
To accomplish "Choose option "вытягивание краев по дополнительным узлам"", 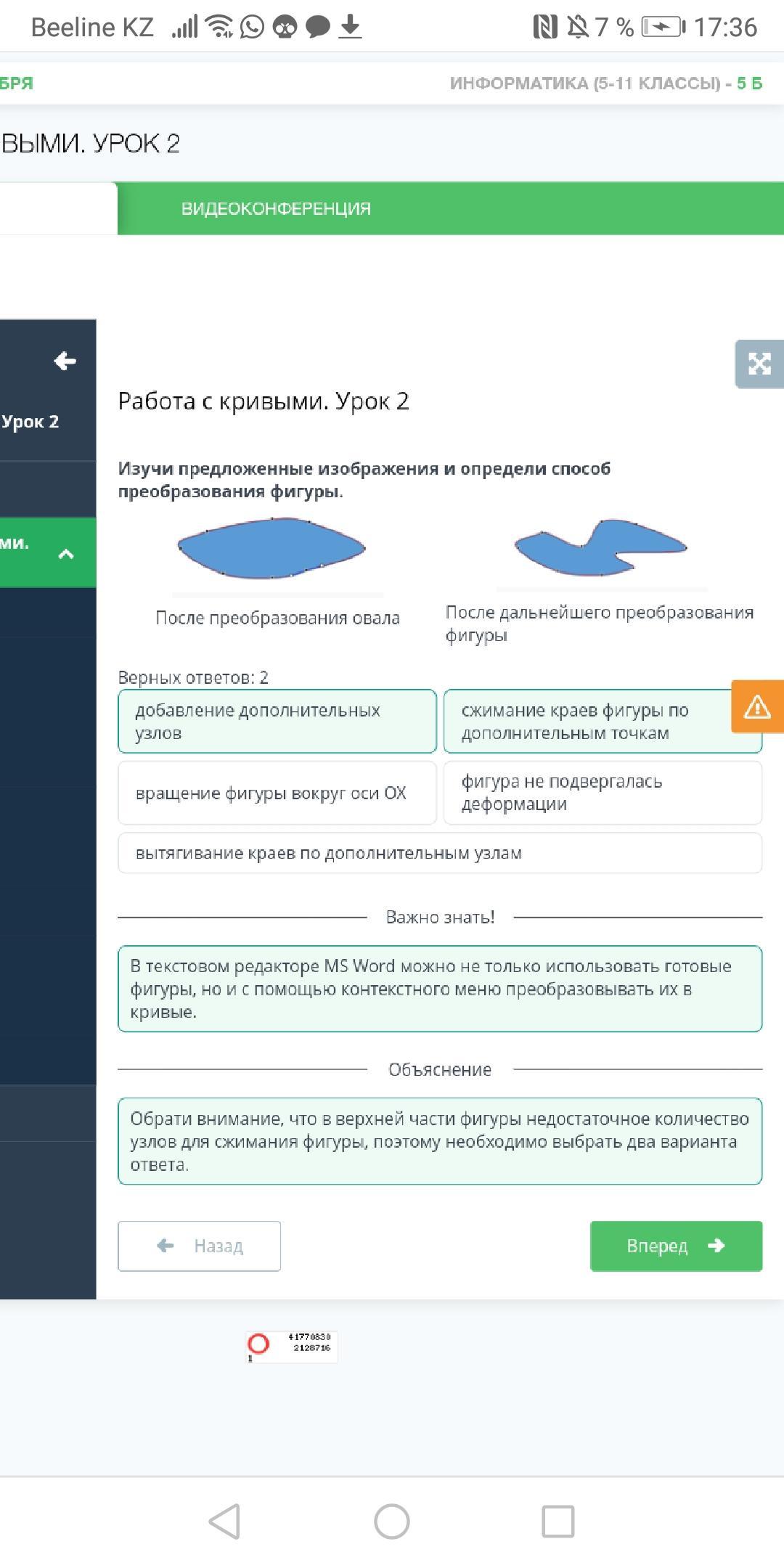I will click(x=439, y=853).
